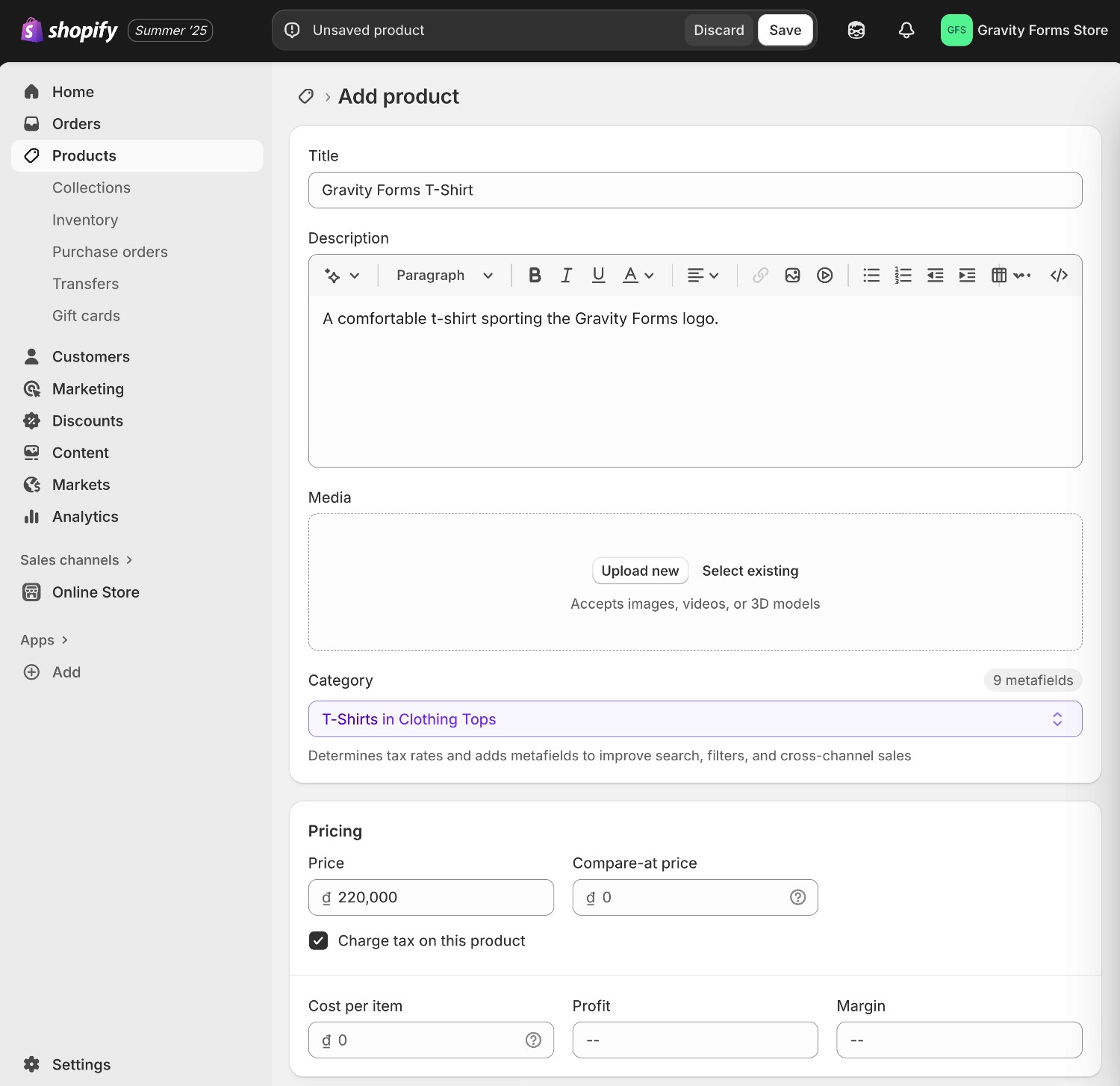Insert table in description
The height and width of the screenshot is (1086, 1120).
pyautogui.click(x=999, y=276)
